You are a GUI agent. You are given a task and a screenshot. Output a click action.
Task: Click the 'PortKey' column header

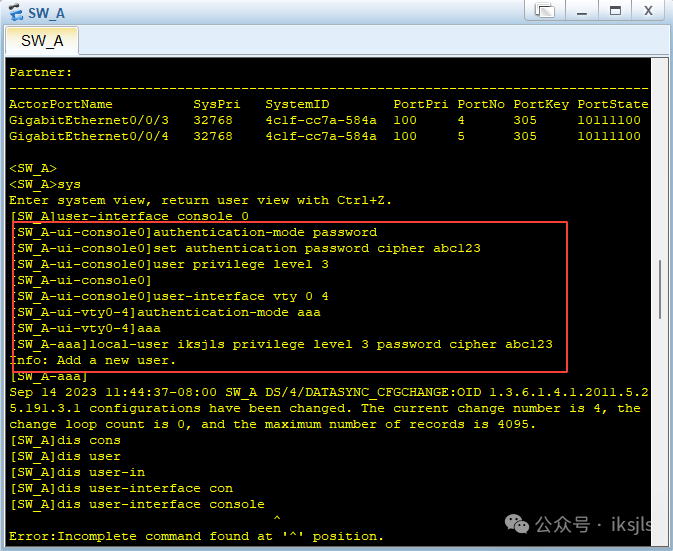[541, 104]
